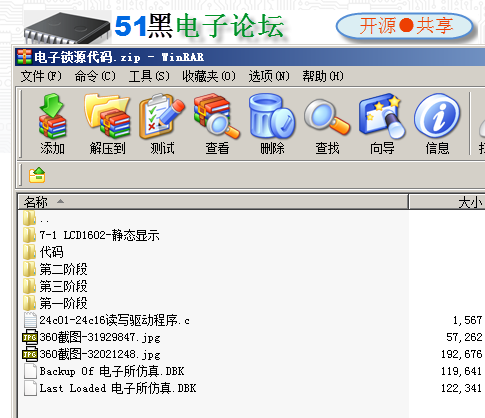
Task: Select file icon of 24c01-24c16读写驱动程序.c
Action: [x=30, y=320]
